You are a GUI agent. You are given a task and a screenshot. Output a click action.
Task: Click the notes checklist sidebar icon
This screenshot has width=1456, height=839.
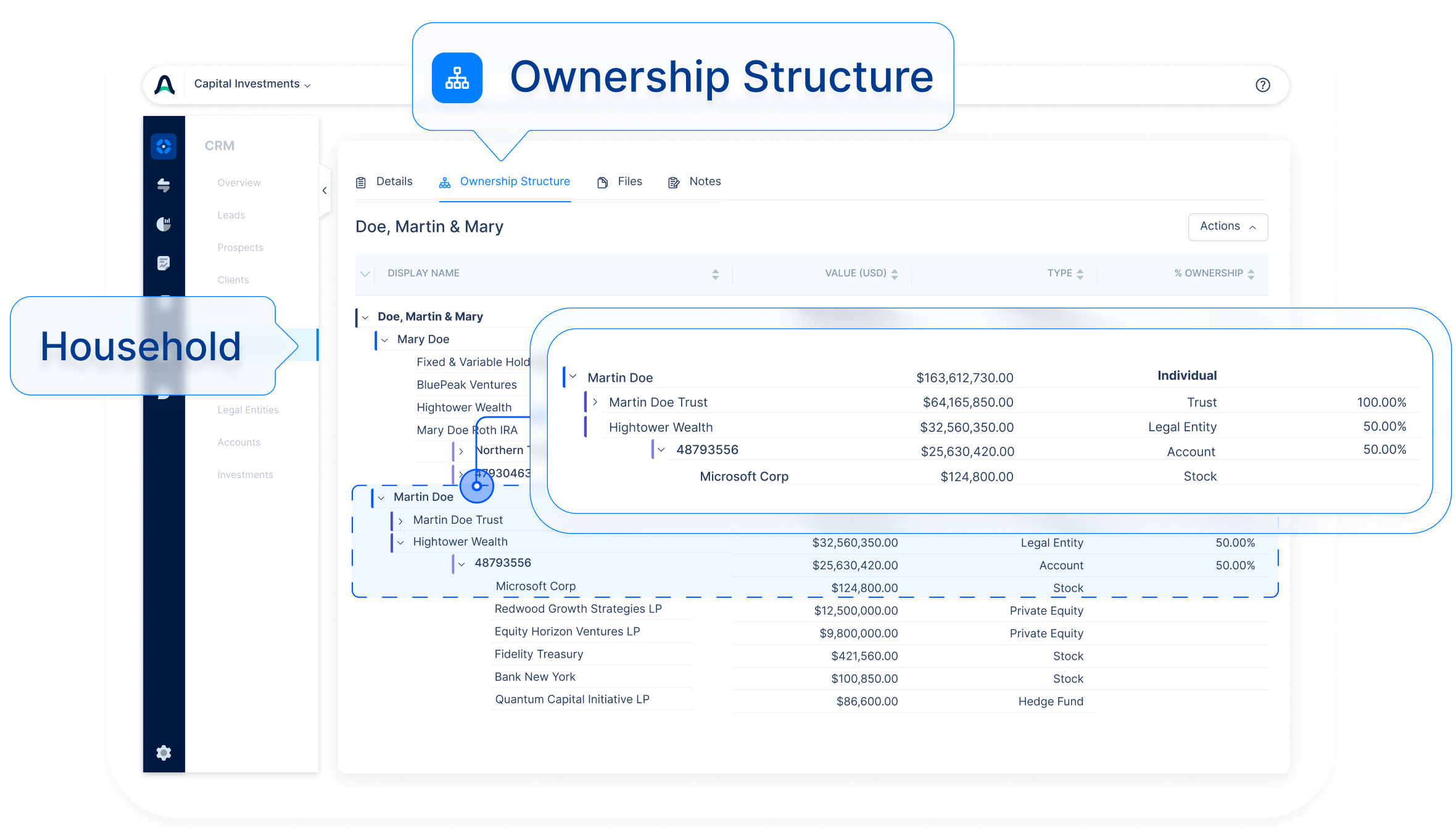point(163,263)
